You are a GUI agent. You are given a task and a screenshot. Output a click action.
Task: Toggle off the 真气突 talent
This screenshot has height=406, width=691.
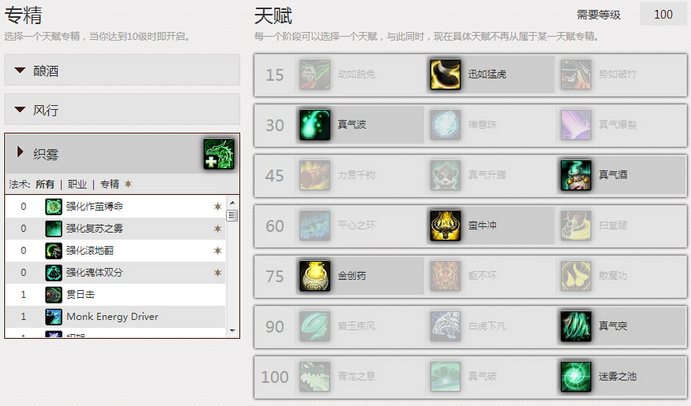tap(620, 326)
